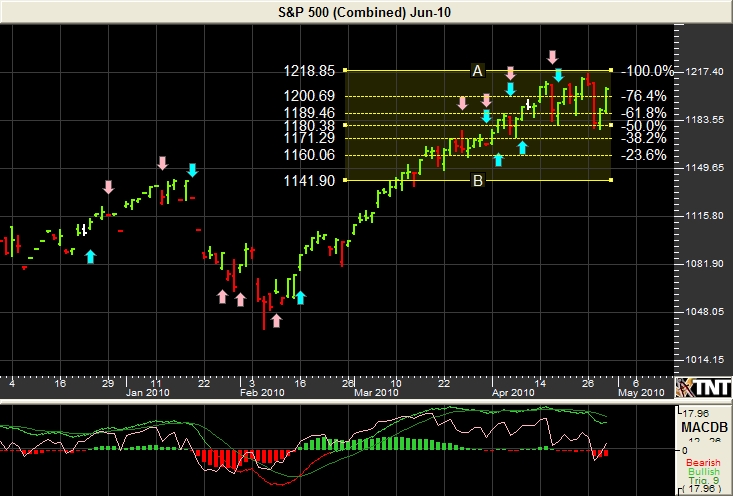Grab the left handle of the 1180.38 line
This screenshot has width=733, height=496.
tap(345, 125)
